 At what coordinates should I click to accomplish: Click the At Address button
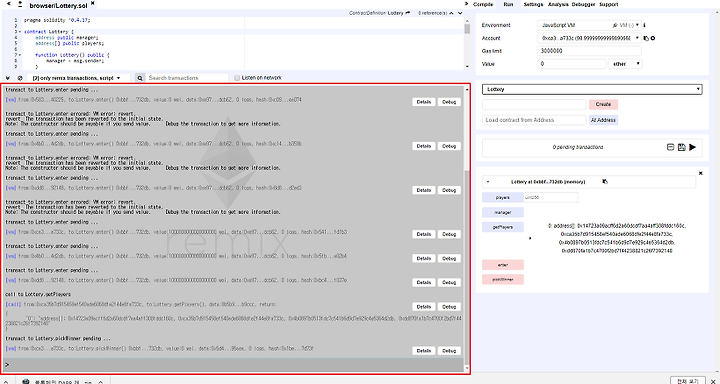[x=603, y=120]
